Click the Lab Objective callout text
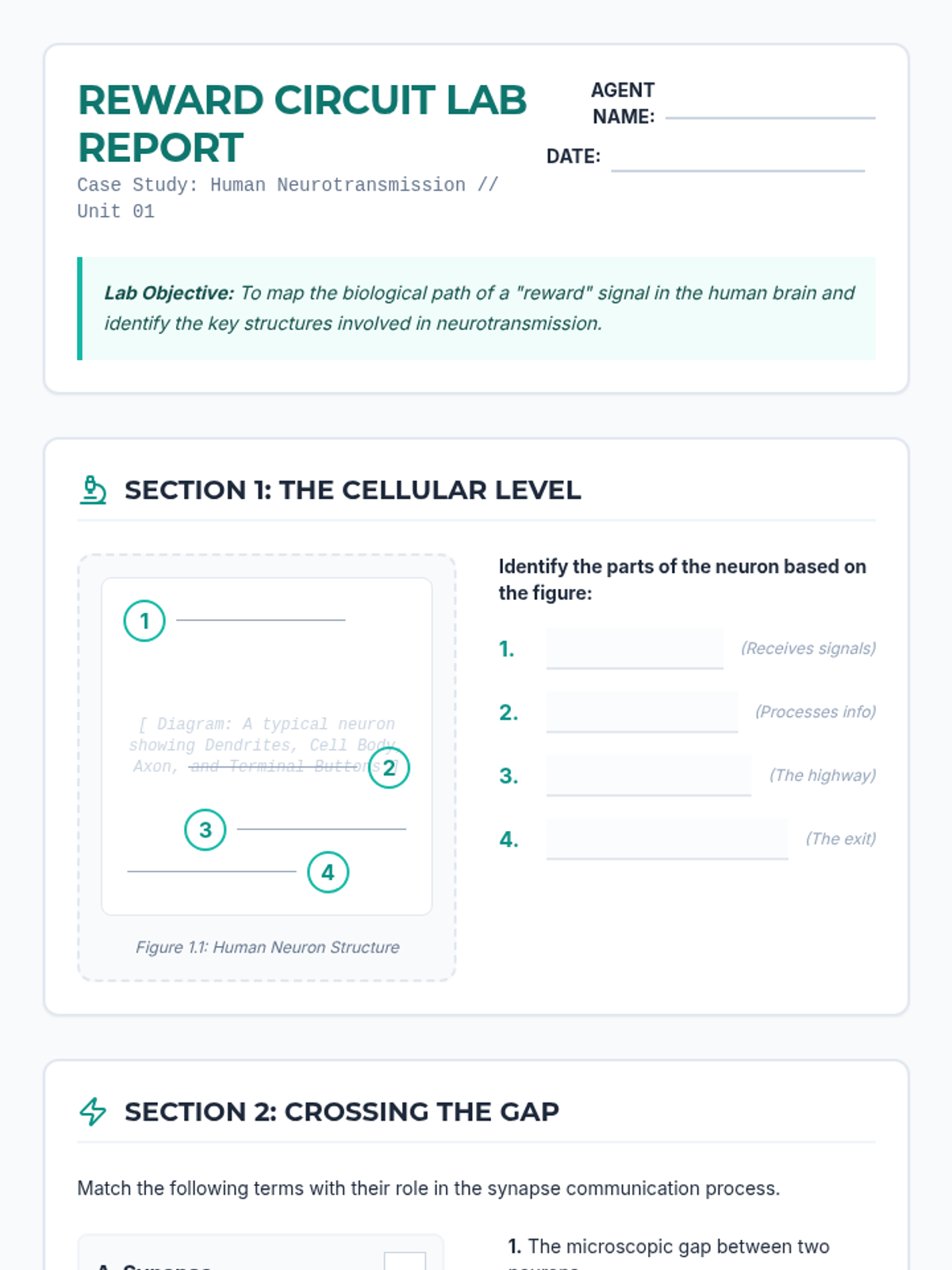Screen dimensions: 952x1270 click(479, 308)
